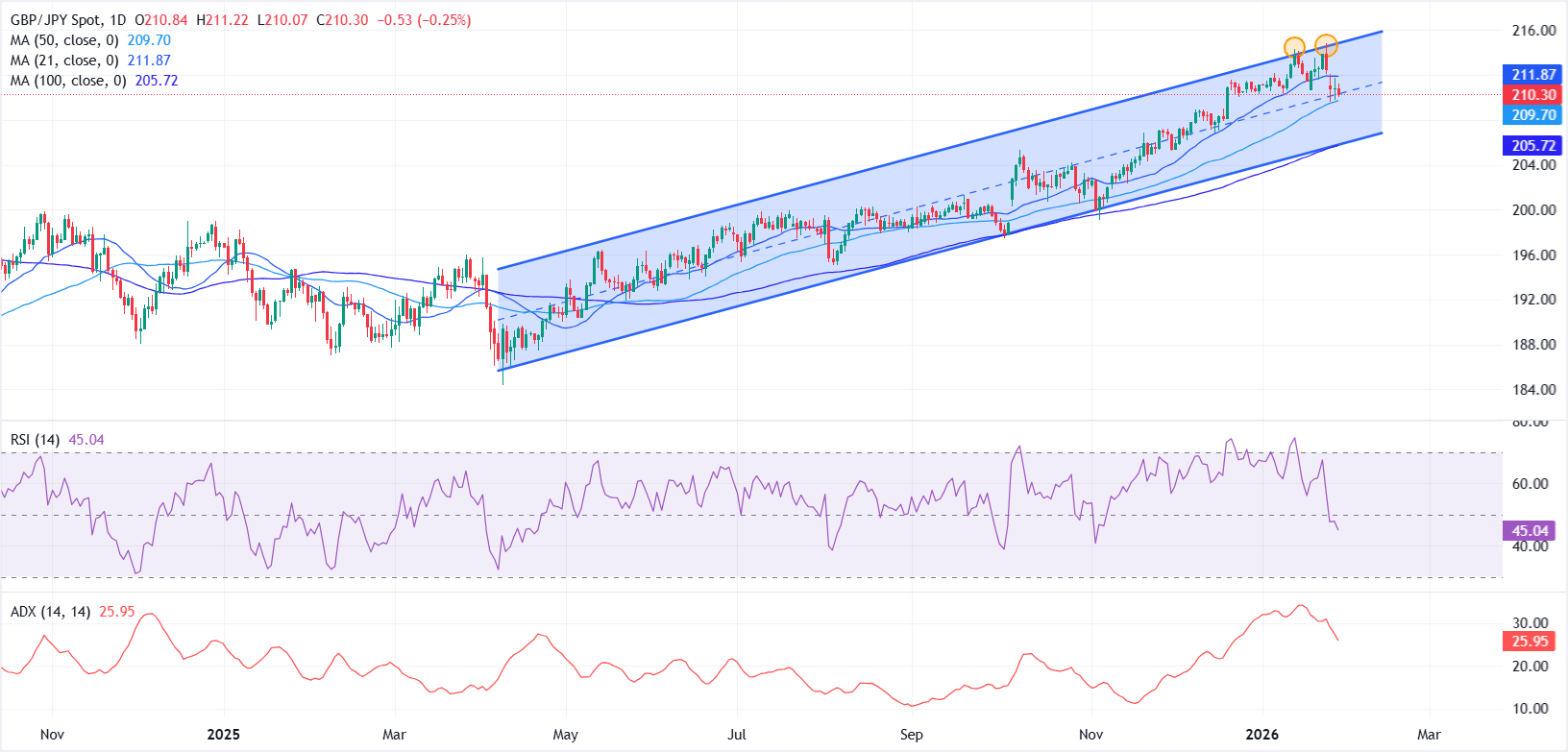
Task: Click the 209.70 tag on the price axis
Action: coord(1533,115)
